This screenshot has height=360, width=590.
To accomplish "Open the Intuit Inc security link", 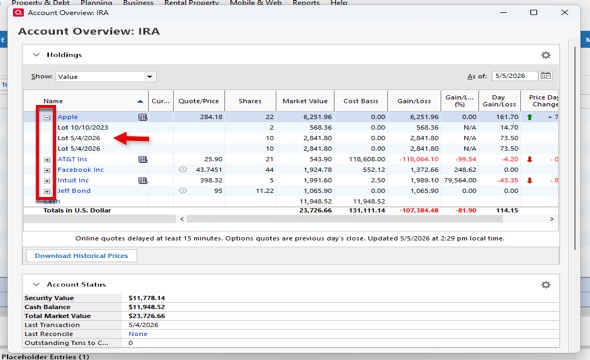I will click(x=73, y=180).
